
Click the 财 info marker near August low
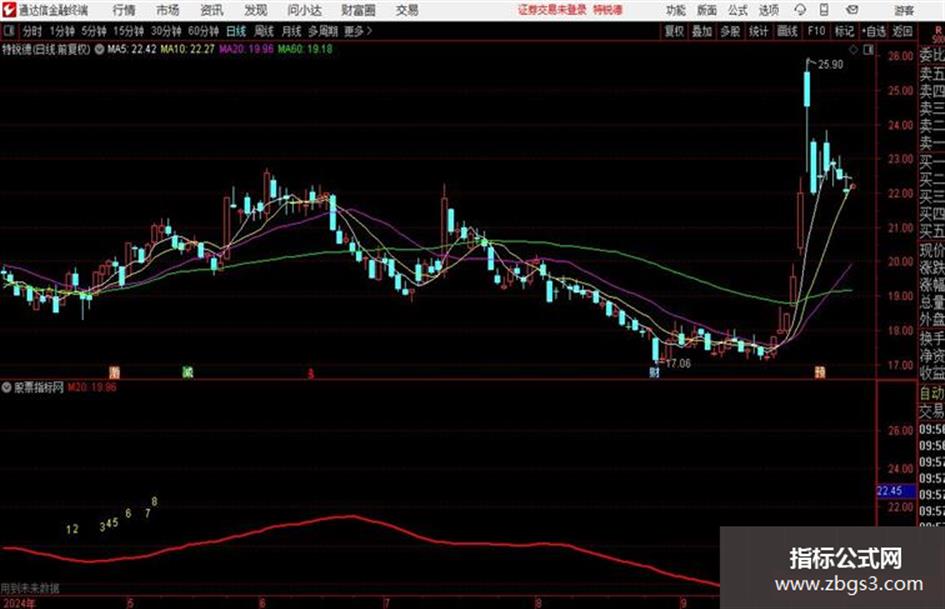655,373
